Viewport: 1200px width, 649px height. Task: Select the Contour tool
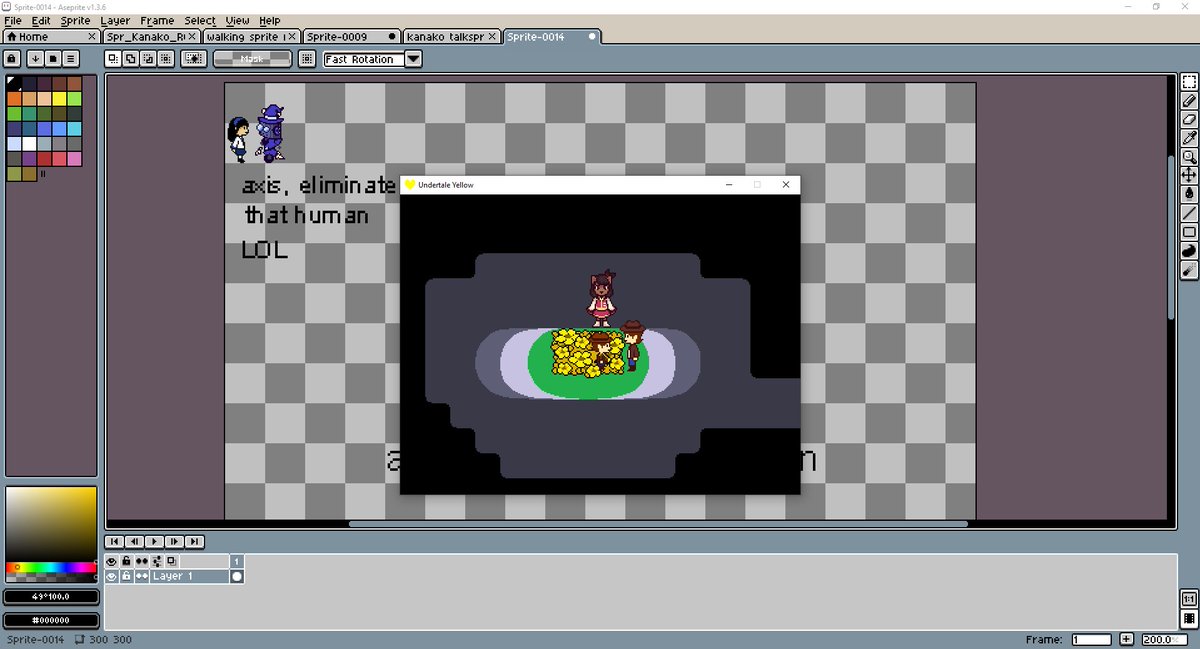(x=1189, y=249)
